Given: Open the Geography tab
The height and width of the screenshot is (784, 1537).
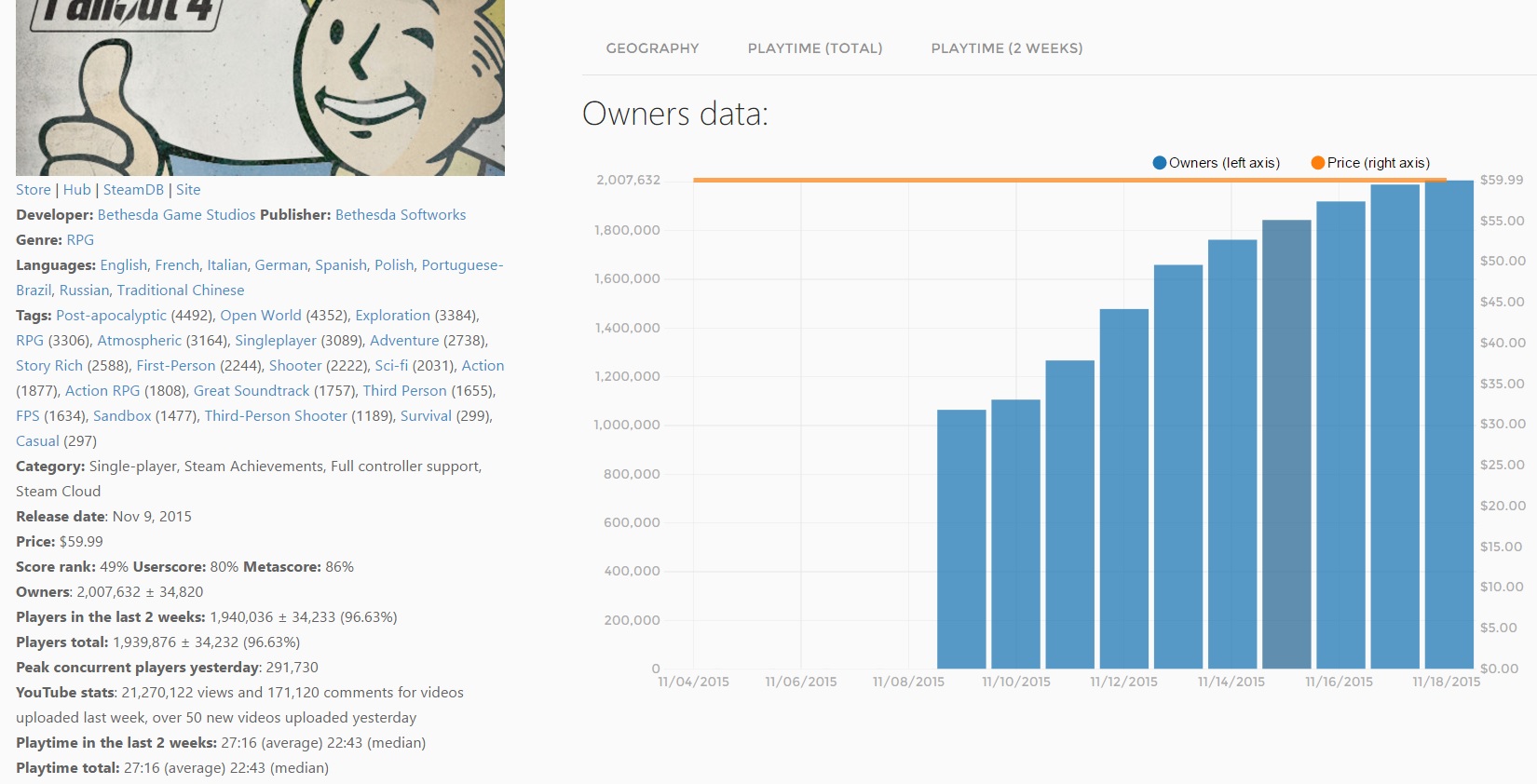Looking at the screenshot, I should [x=652, y=48].
